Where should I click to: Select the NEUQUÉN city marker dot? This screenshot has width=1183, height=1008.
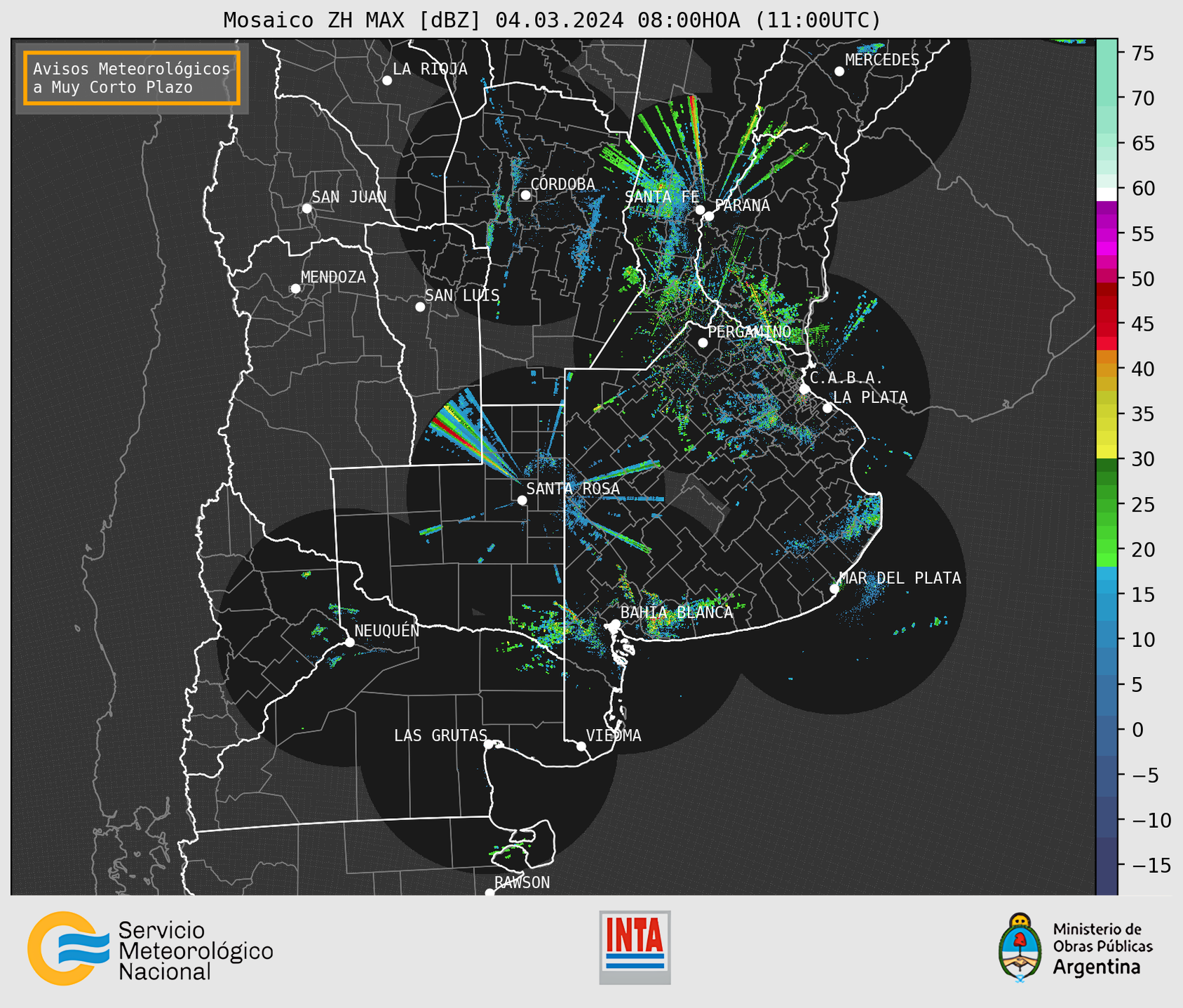click(x=349, y=642)
